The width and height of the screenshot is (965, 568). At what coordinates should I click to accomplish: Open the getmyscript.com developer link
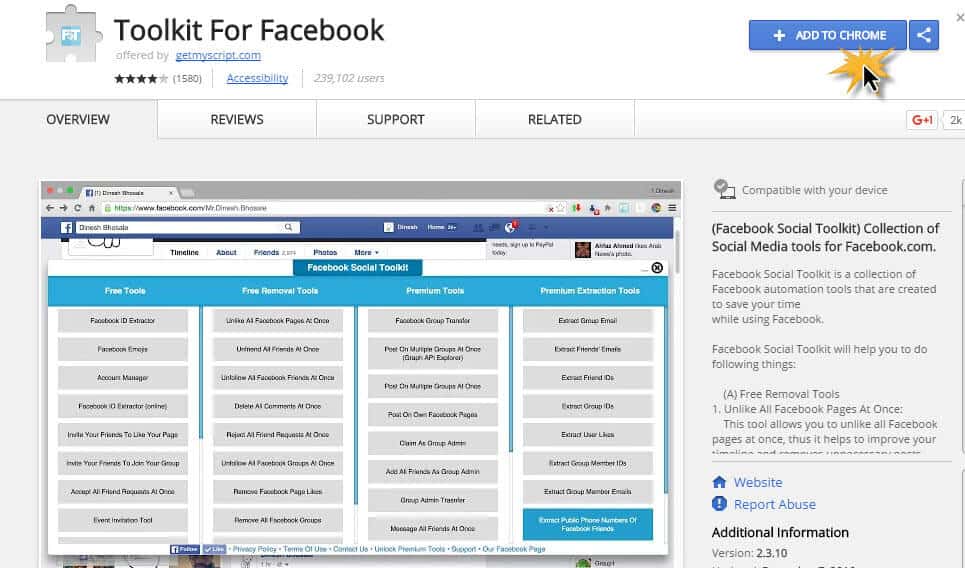(x=218, y=55)
